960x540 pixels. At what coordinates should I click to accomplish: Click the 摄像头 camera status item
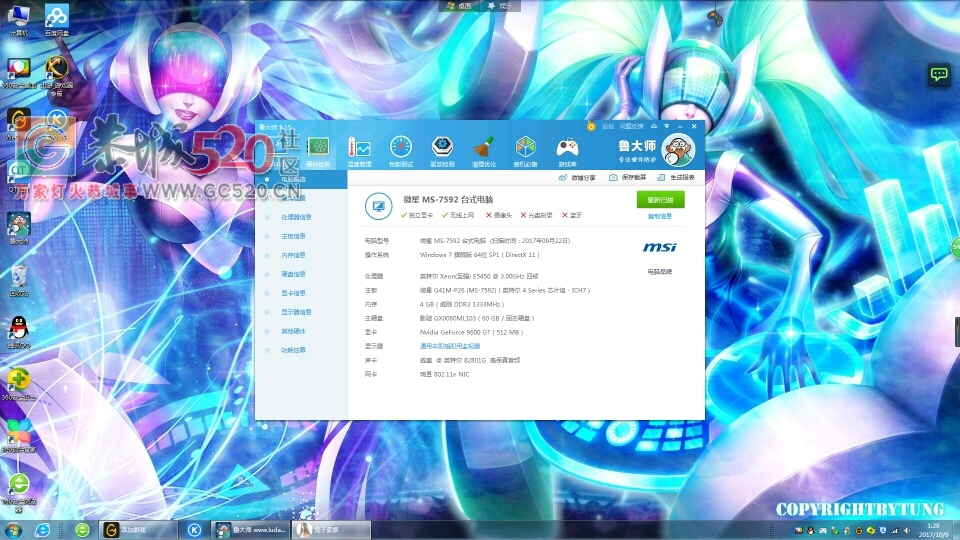click(499, 215)
